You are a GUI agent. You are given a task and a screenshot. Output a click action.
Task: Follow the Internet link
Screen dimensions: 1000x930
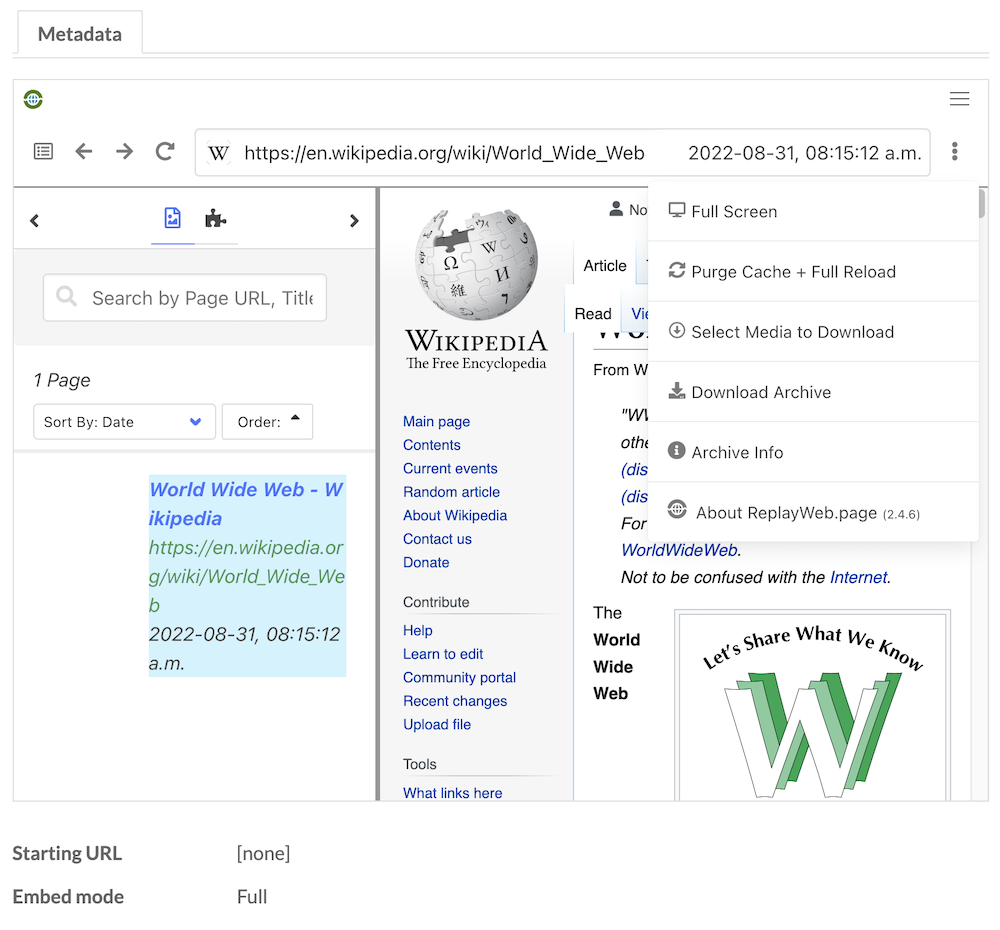click(x=858, y=577)
